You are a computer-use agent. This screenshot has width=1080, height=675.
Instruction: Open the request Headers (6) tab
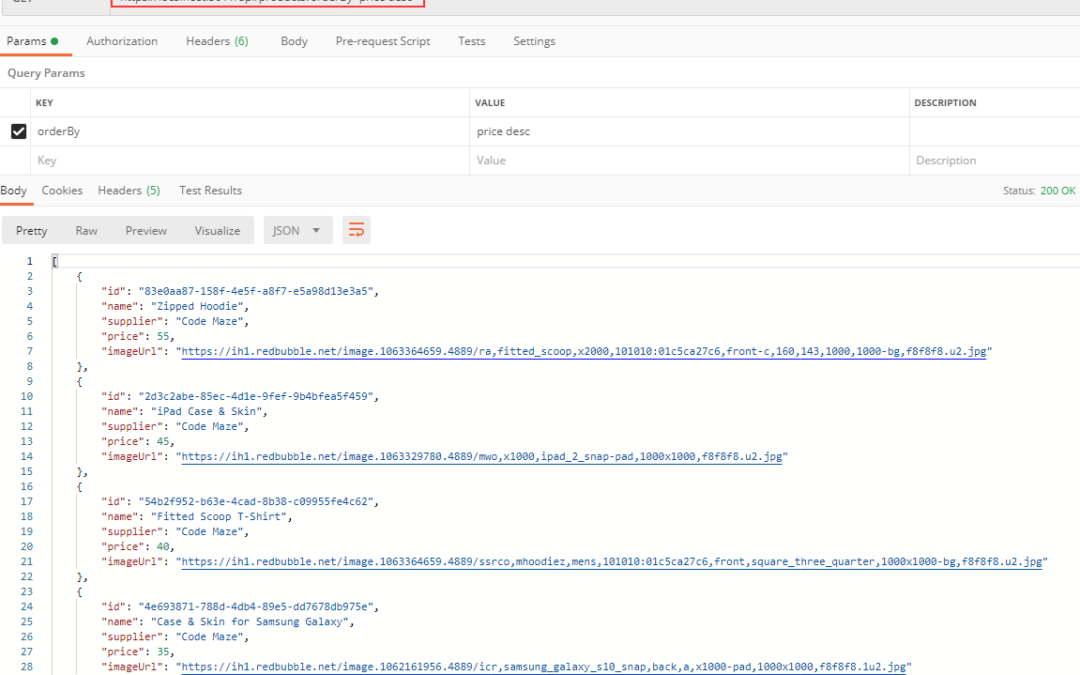click(217, 41)
